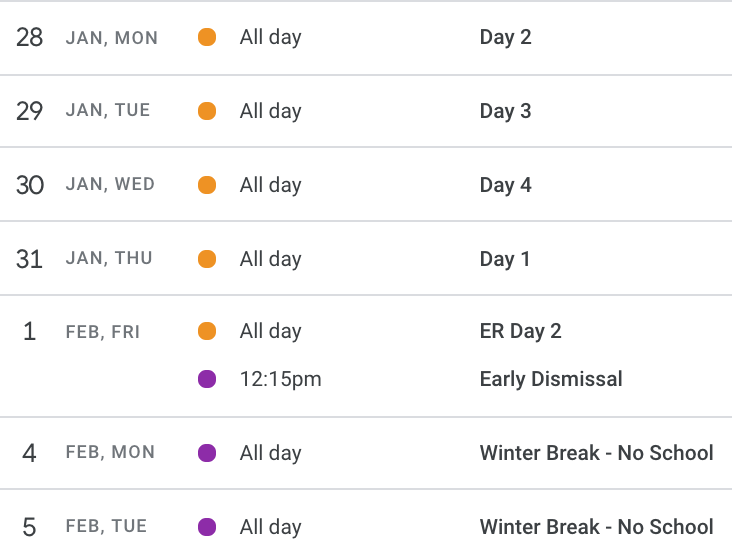
Task: Open the Early Dismissal 12:15pm event
Action: [x=551, y=379]
